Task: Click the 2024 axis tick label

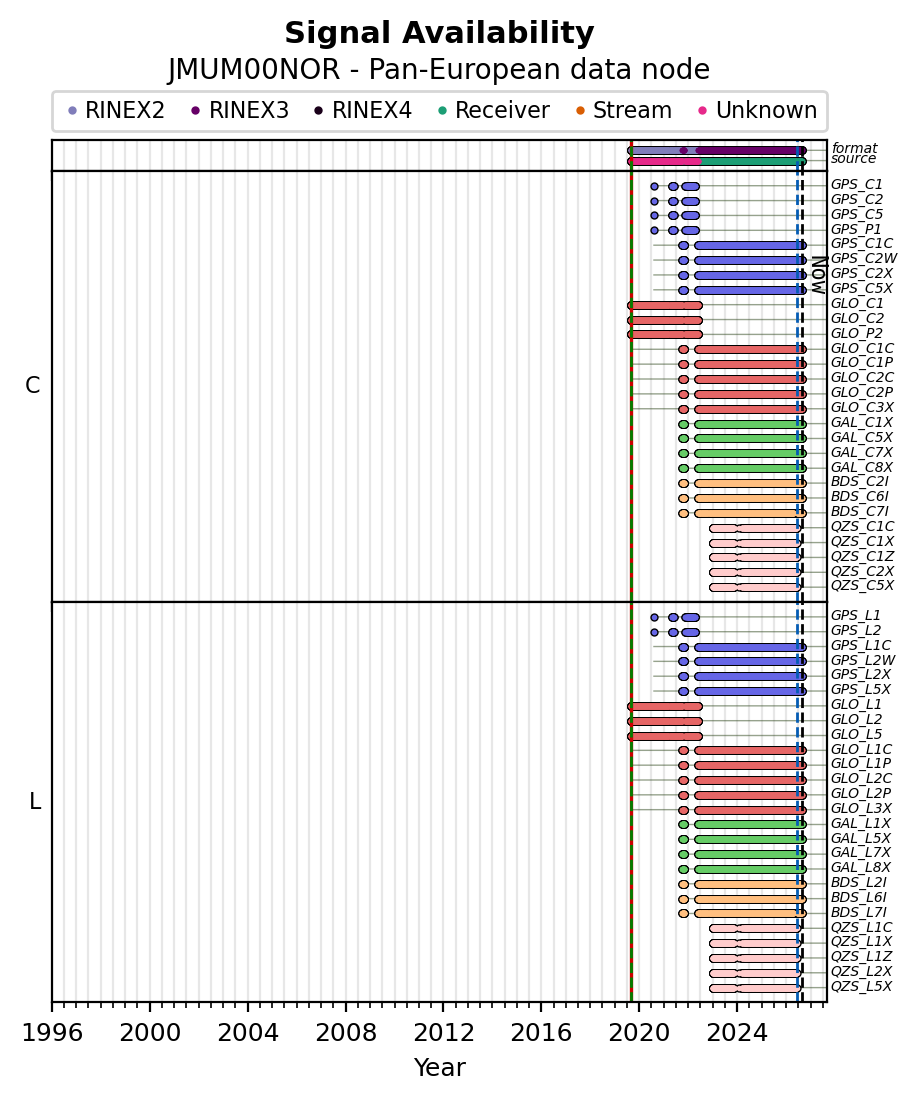Action: click(x=737, y=1033)
